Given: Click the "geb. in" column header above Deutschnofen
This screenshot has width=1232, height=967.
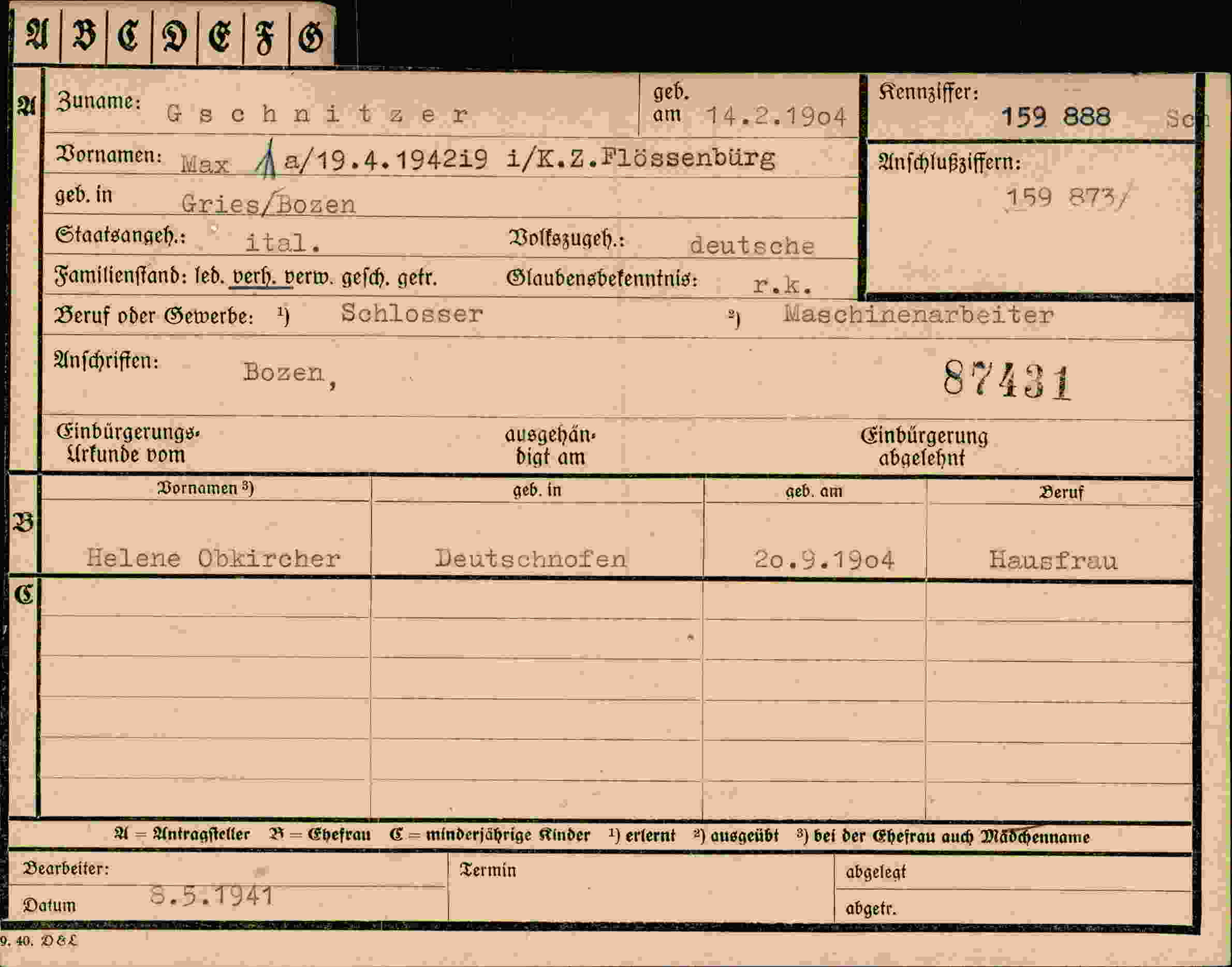Looking at the screenshot, I should pyautogui.click(x=537, y=490).
